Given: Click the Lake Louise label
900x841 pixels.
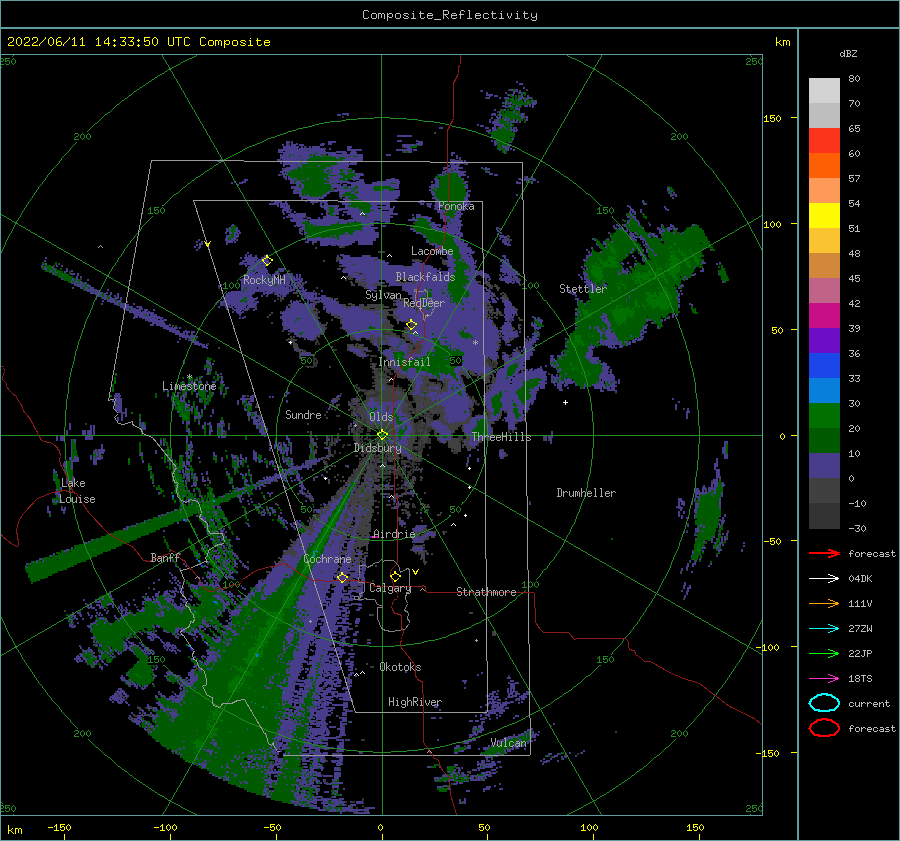Looking at the screenshot, I should pos(77,491).
